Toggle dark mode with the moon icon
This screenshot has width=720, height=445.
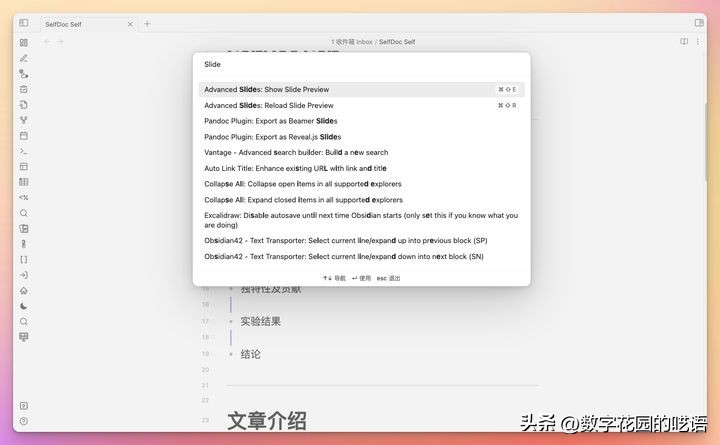(24, 306)
